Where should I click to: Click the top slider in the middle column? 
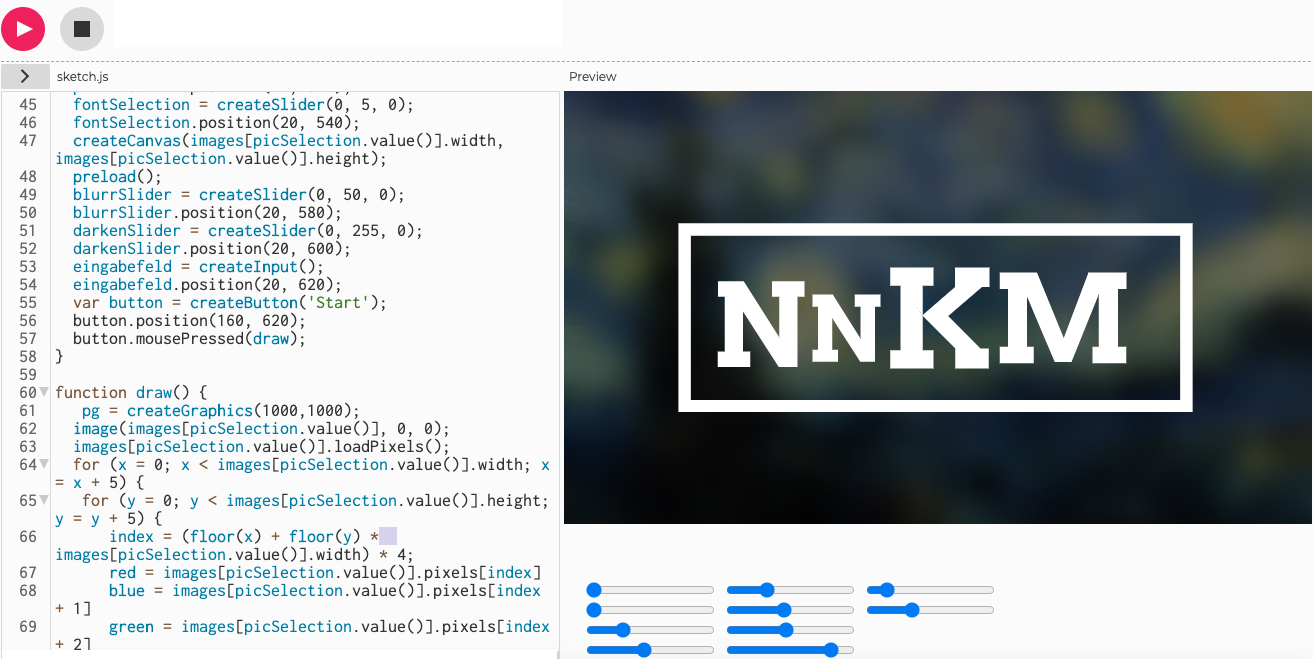790,590
